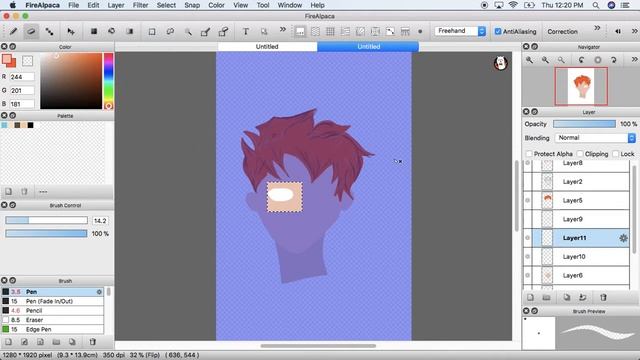Open the Blending mode dropdown
This screenshot has height=360, width=640.
pos(596,138)
